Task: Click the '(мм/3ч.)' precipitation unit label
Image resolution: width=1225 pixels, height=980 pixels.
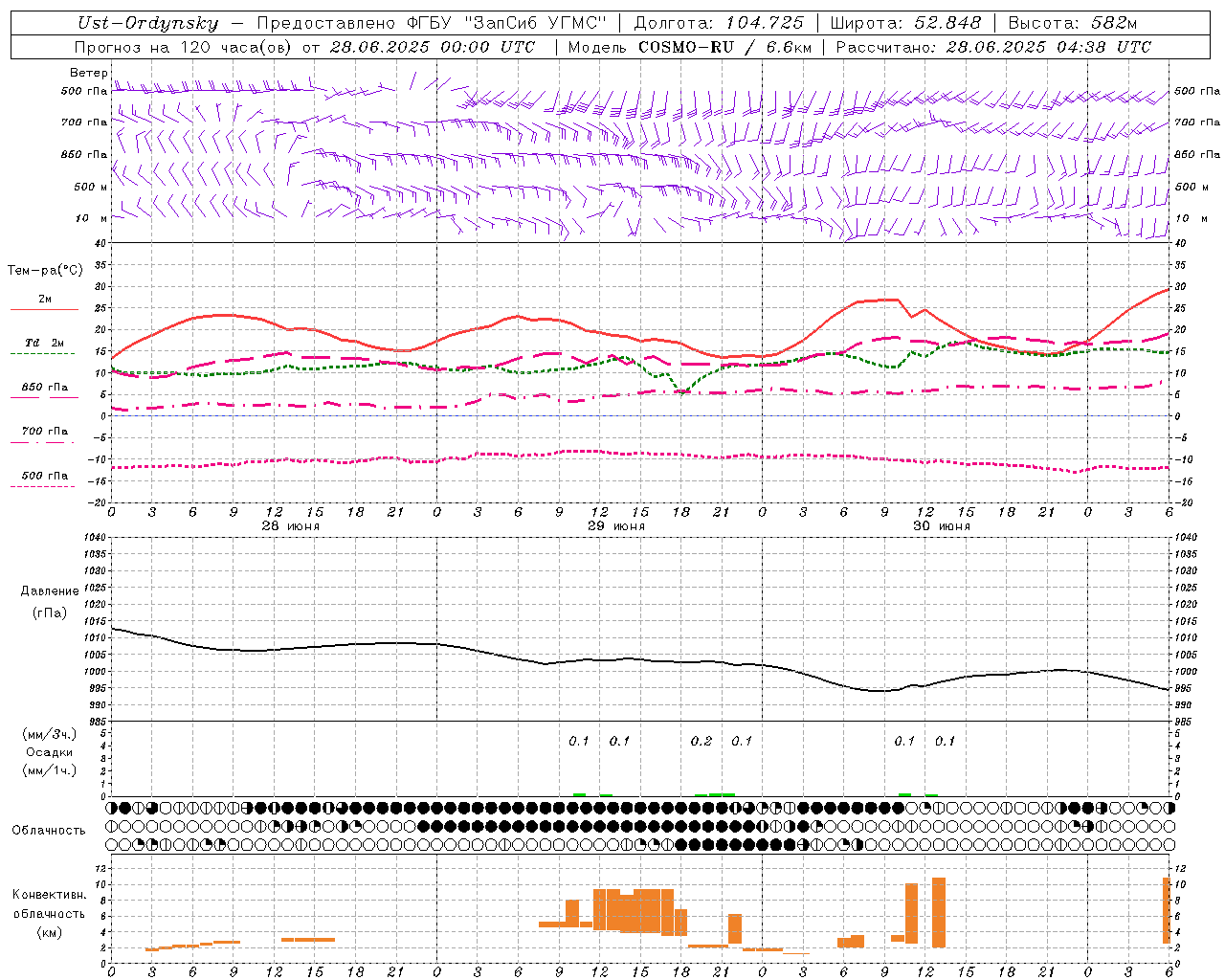Action: [x=50, y=734]
